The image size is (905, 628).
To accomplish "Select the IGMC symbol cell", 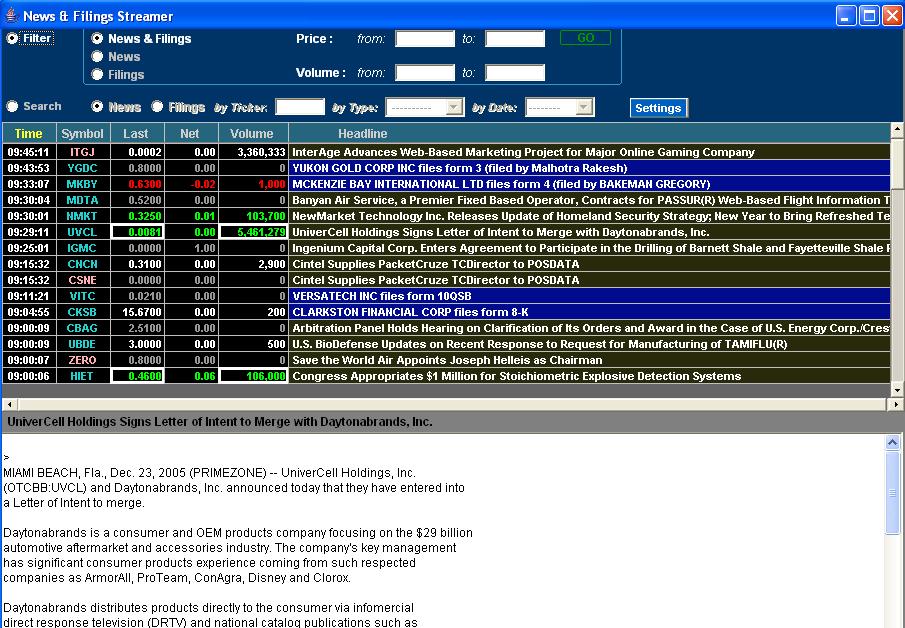I will (x=83, y=248).
